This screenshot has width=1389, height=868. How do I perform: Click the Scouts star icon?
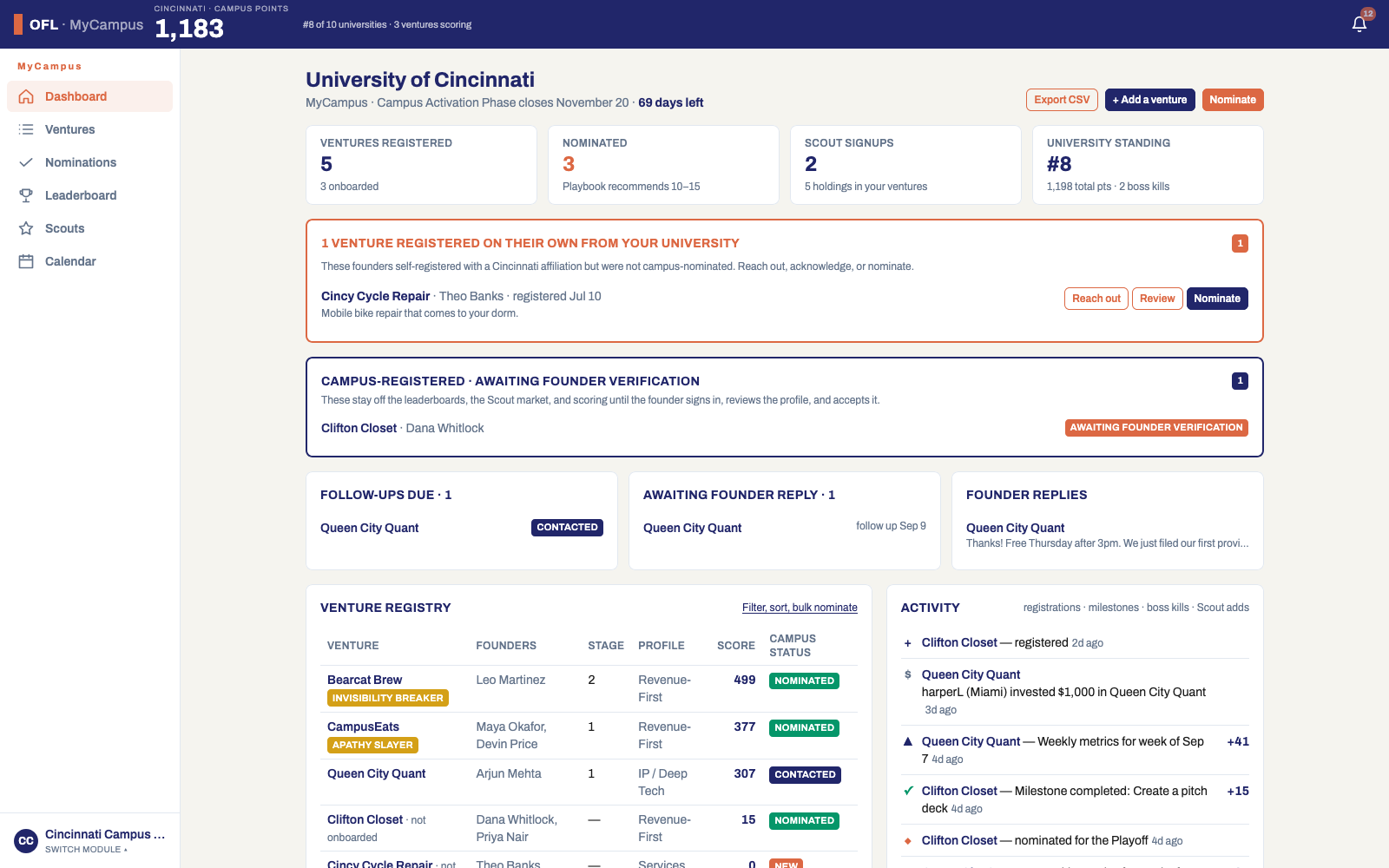26,228
